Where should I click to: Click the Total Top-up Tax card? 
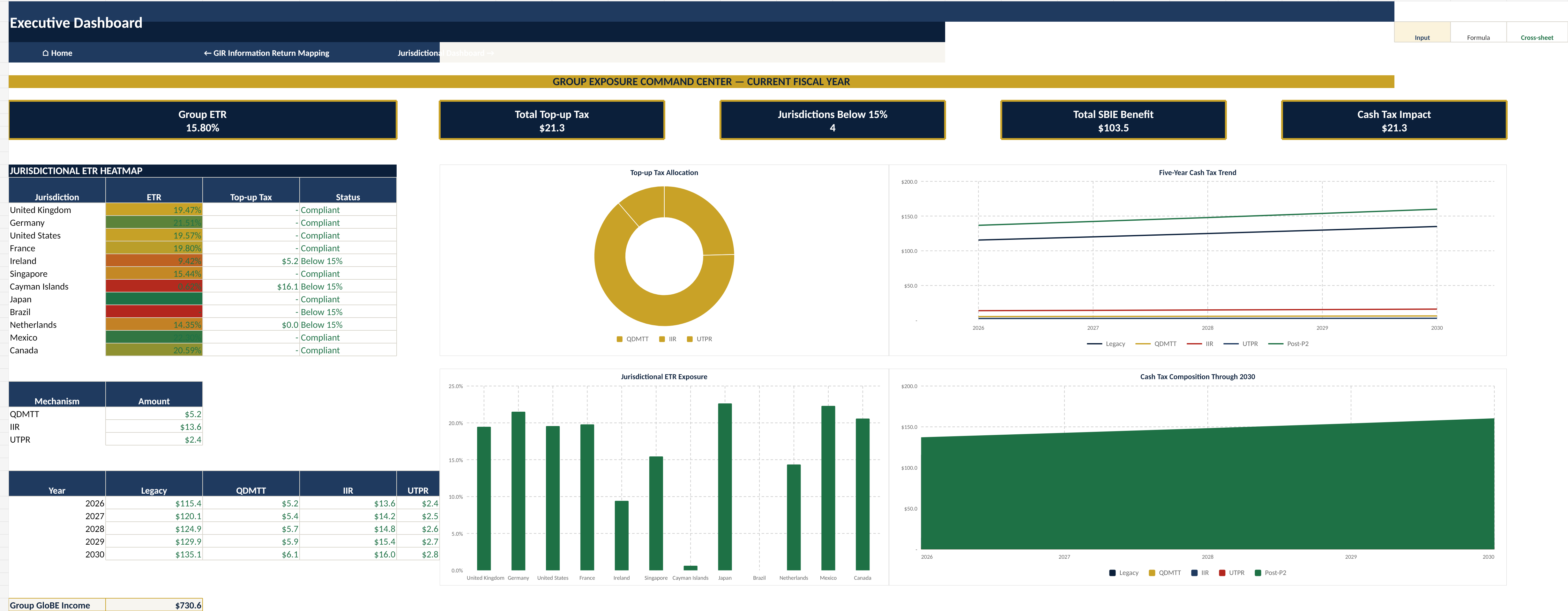pos(551,121)
